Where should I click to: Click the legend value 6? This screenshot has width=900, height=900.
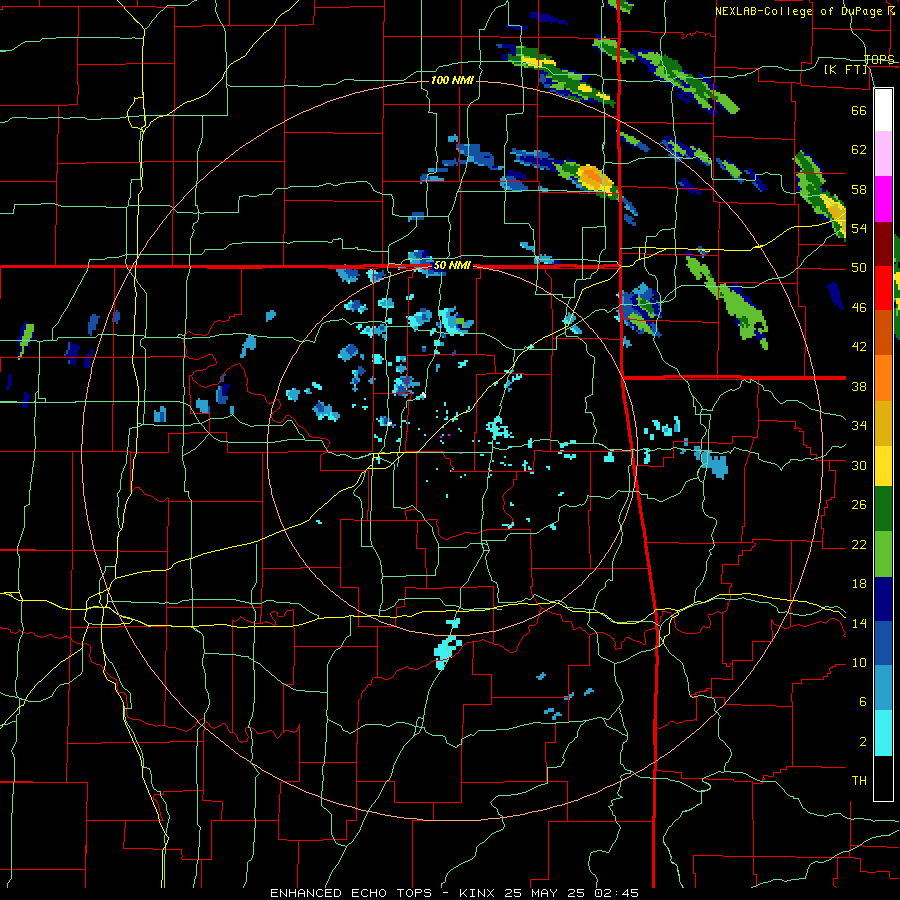862,702
